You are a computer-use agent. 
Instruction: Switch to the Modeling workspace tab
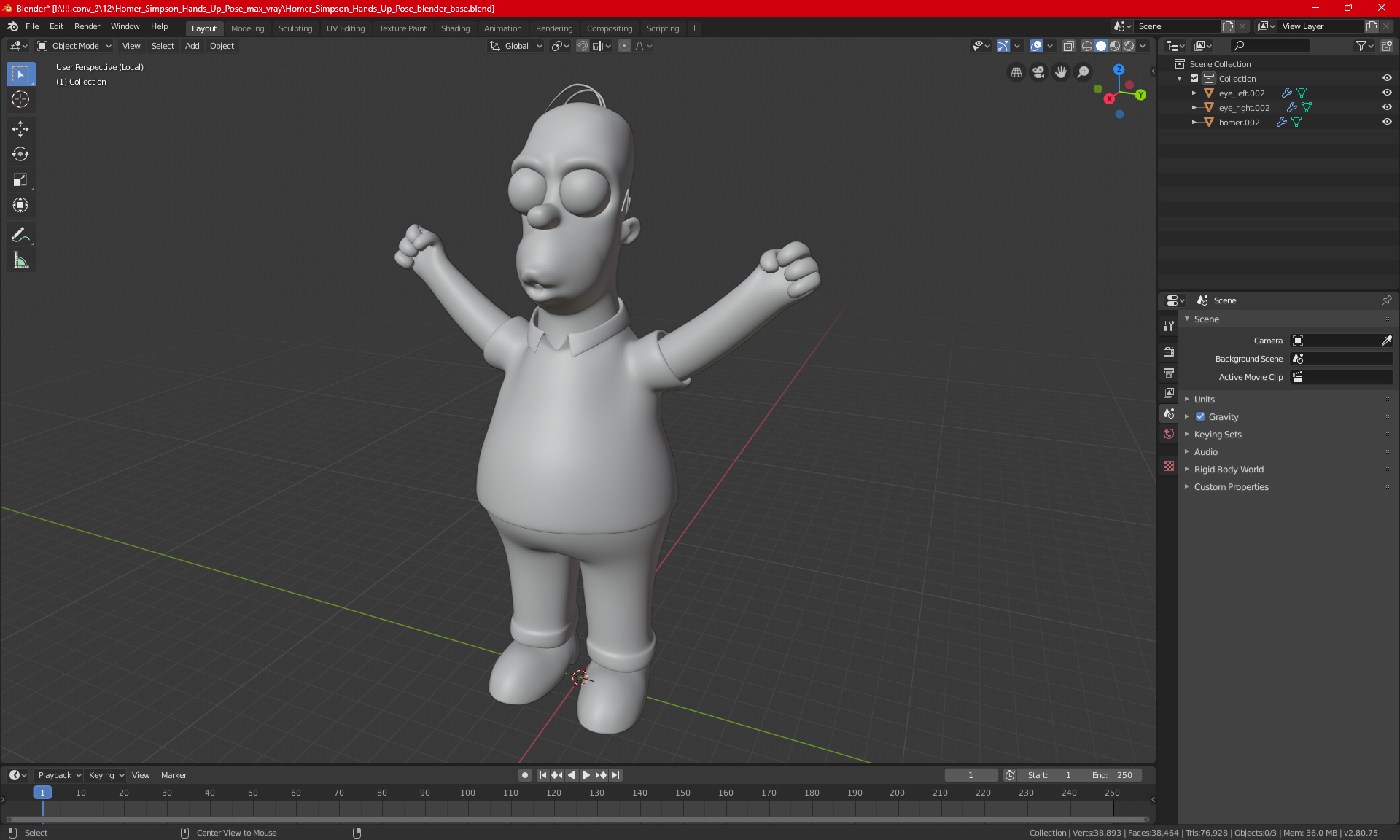pos(247,28)
